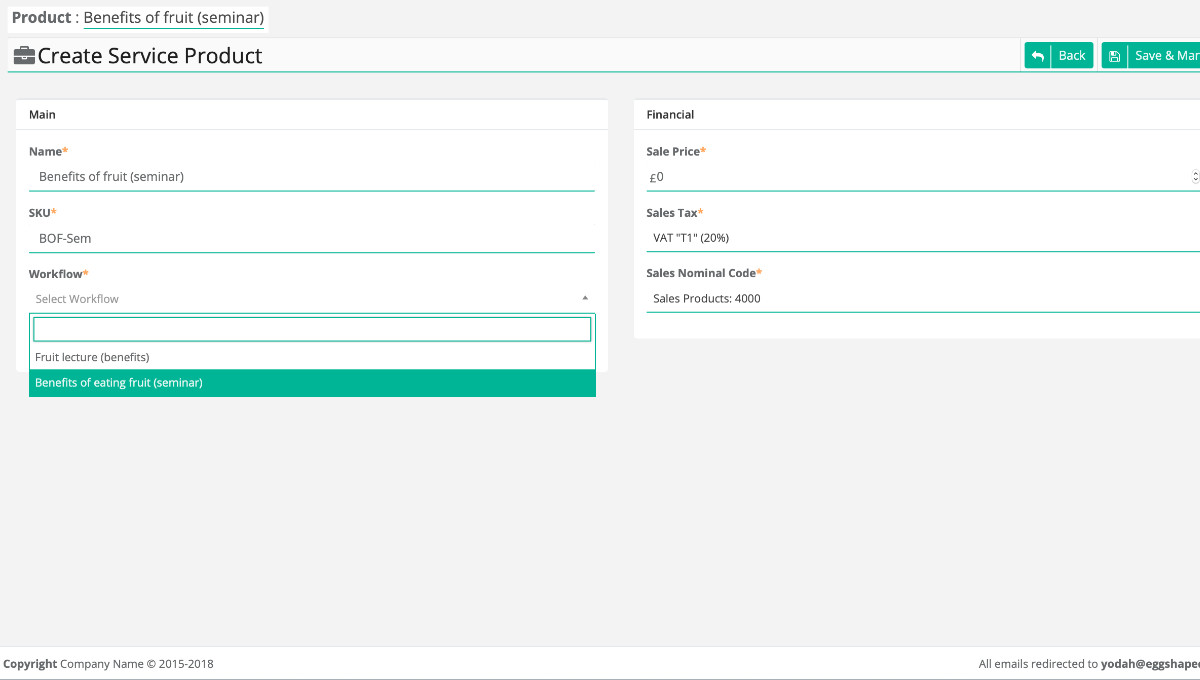1200x680 pixels.
Task: Click the Financial panel header
Action: click(x=670, y=115)
